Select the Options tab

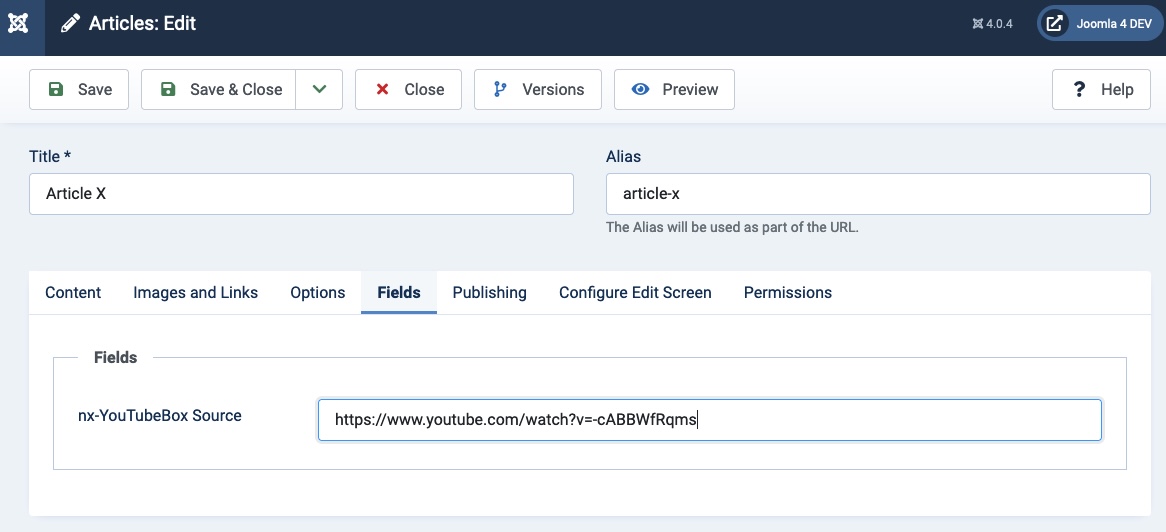tap(318, 292)
